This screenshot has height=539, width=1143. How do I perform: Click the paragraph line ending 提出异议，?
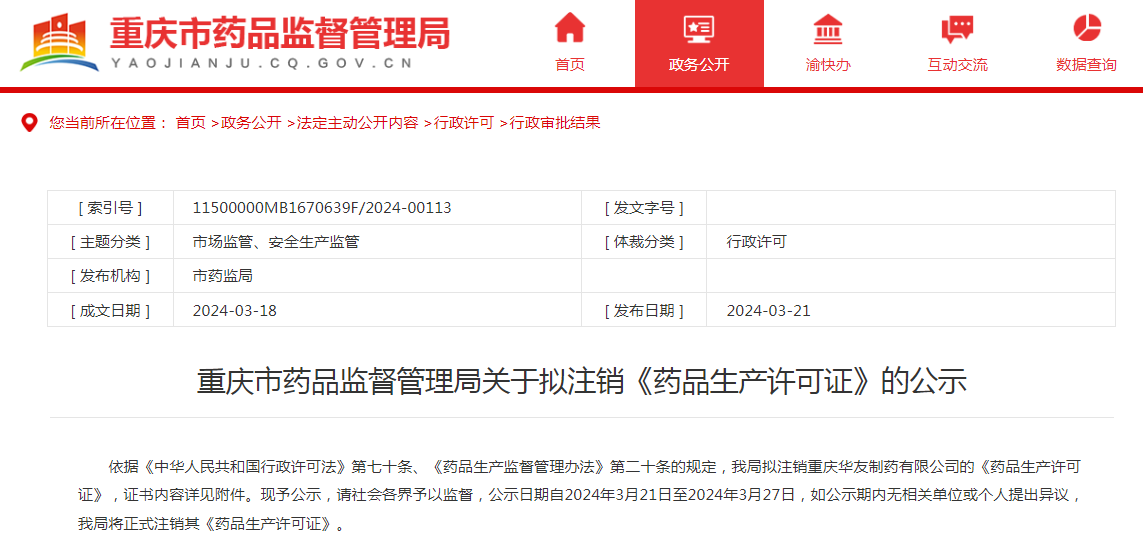579,495
